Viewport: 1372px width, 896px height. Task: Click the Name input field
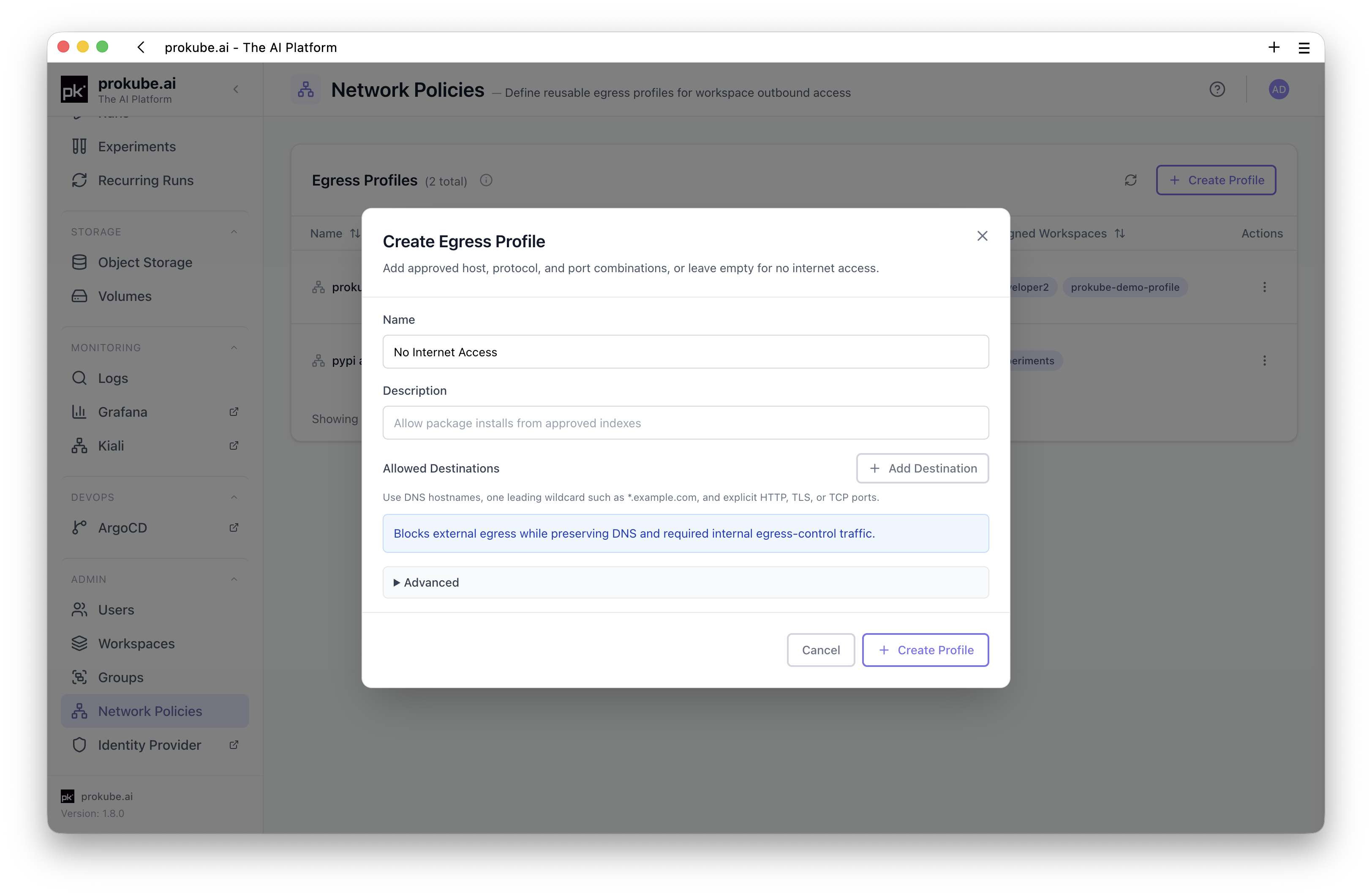pos(686,352)
